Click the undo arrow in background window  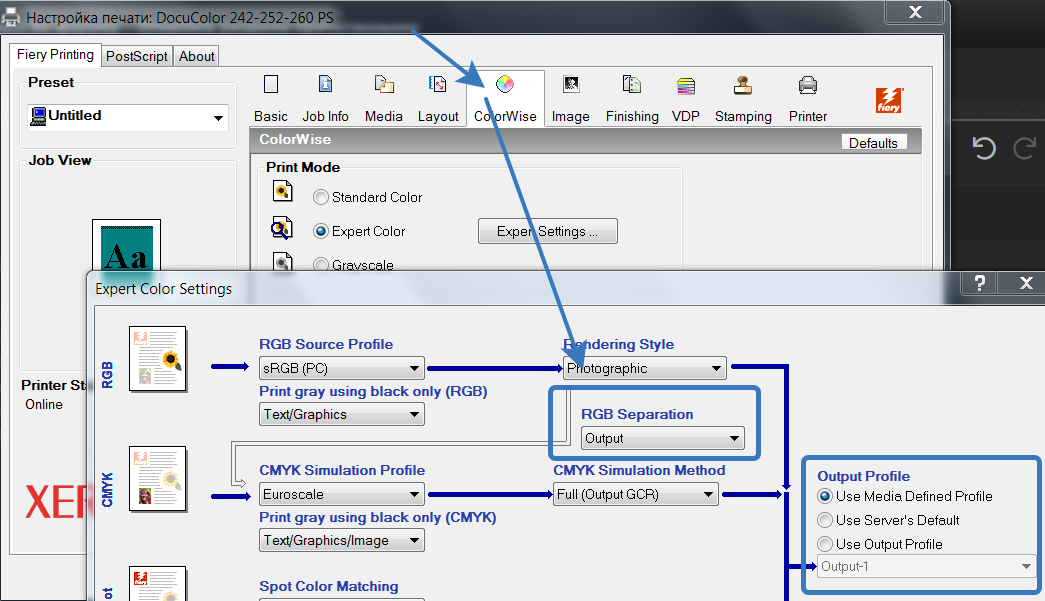[x=984, y=147]
